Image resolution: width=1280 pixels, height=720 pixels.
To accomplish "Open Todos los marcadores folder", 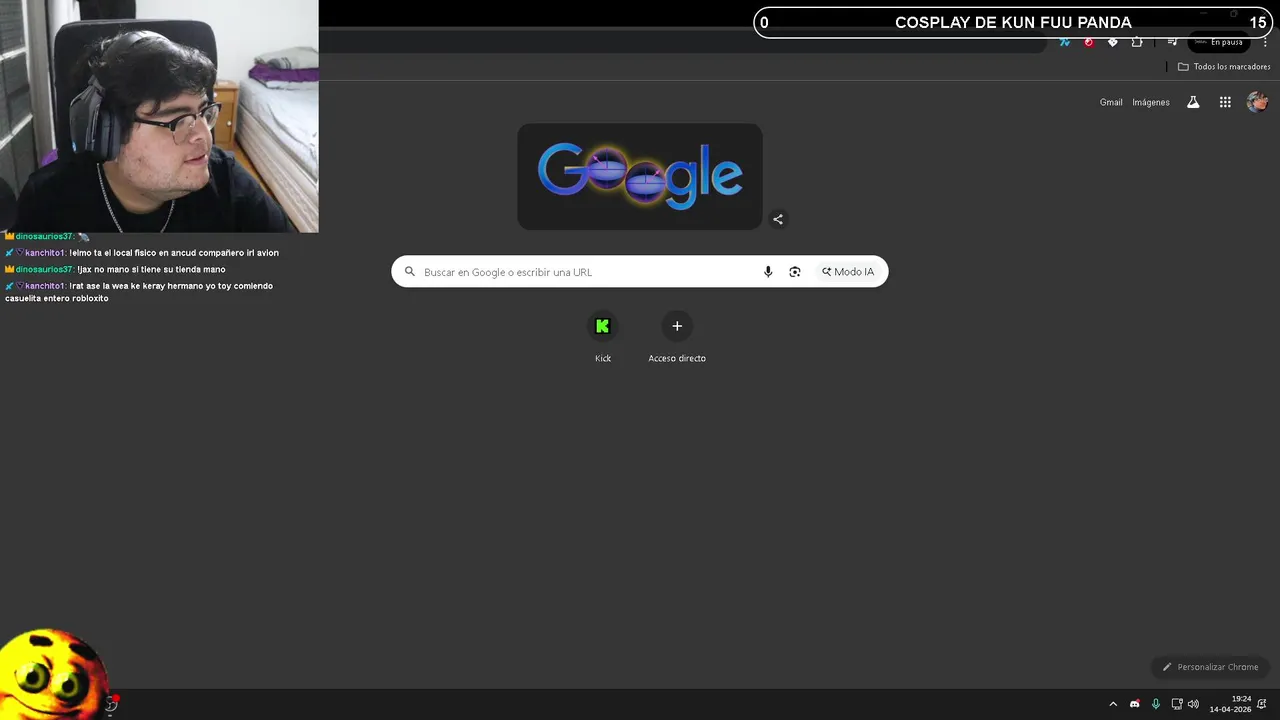I will point(1224,67).
